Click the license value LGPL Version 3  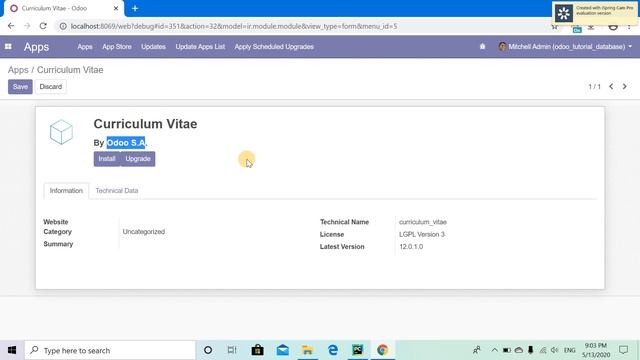click(x=422, y=234)
